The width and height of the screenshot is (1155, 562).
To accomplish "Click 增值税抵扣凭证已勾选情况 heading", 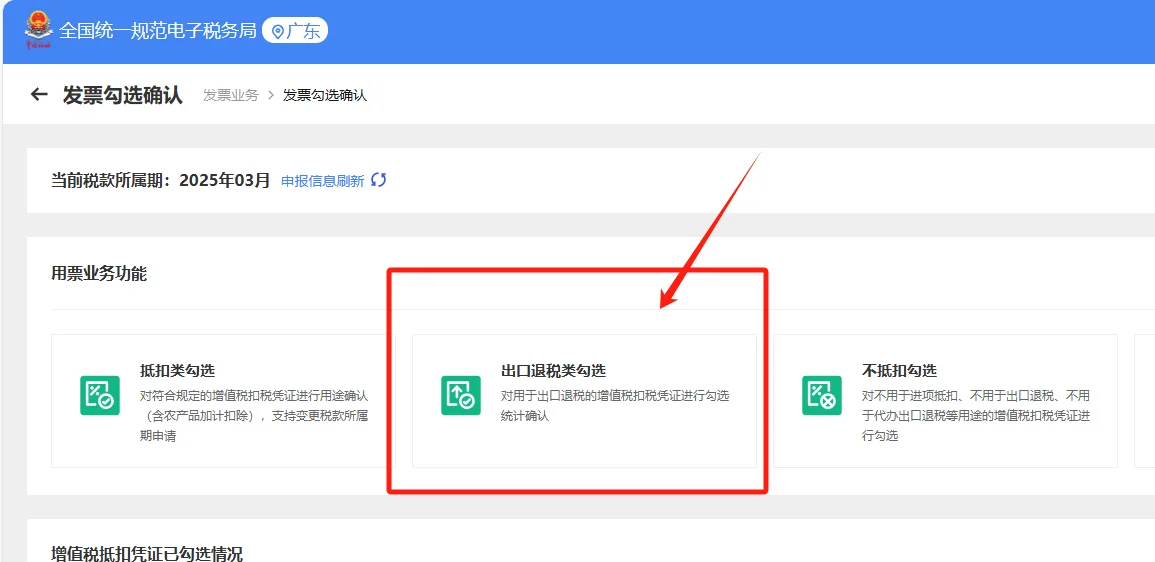I will (x=147, y=554).
